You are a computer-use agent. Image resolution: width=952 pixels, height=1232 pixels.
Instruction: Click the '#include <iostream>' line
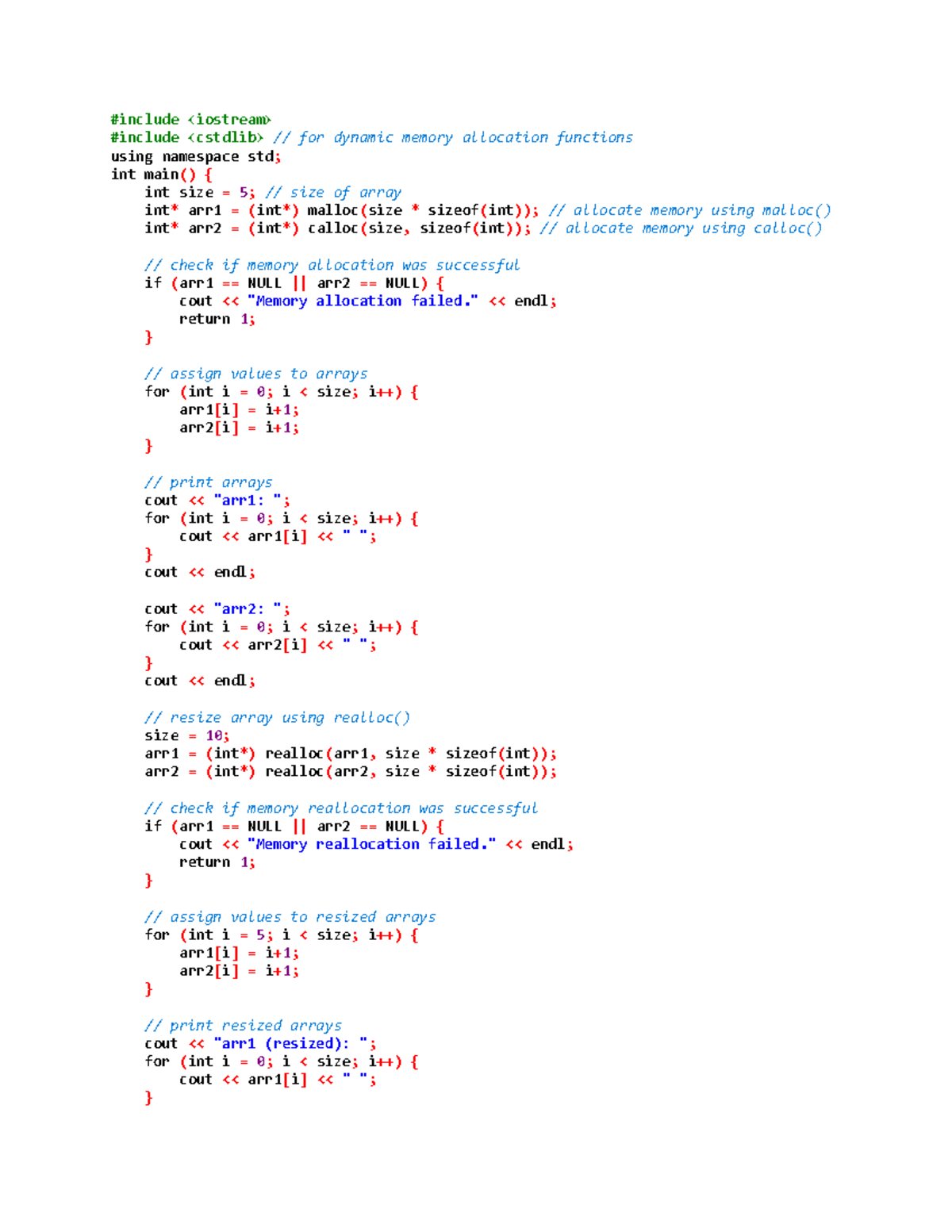[x=190, y=119]
